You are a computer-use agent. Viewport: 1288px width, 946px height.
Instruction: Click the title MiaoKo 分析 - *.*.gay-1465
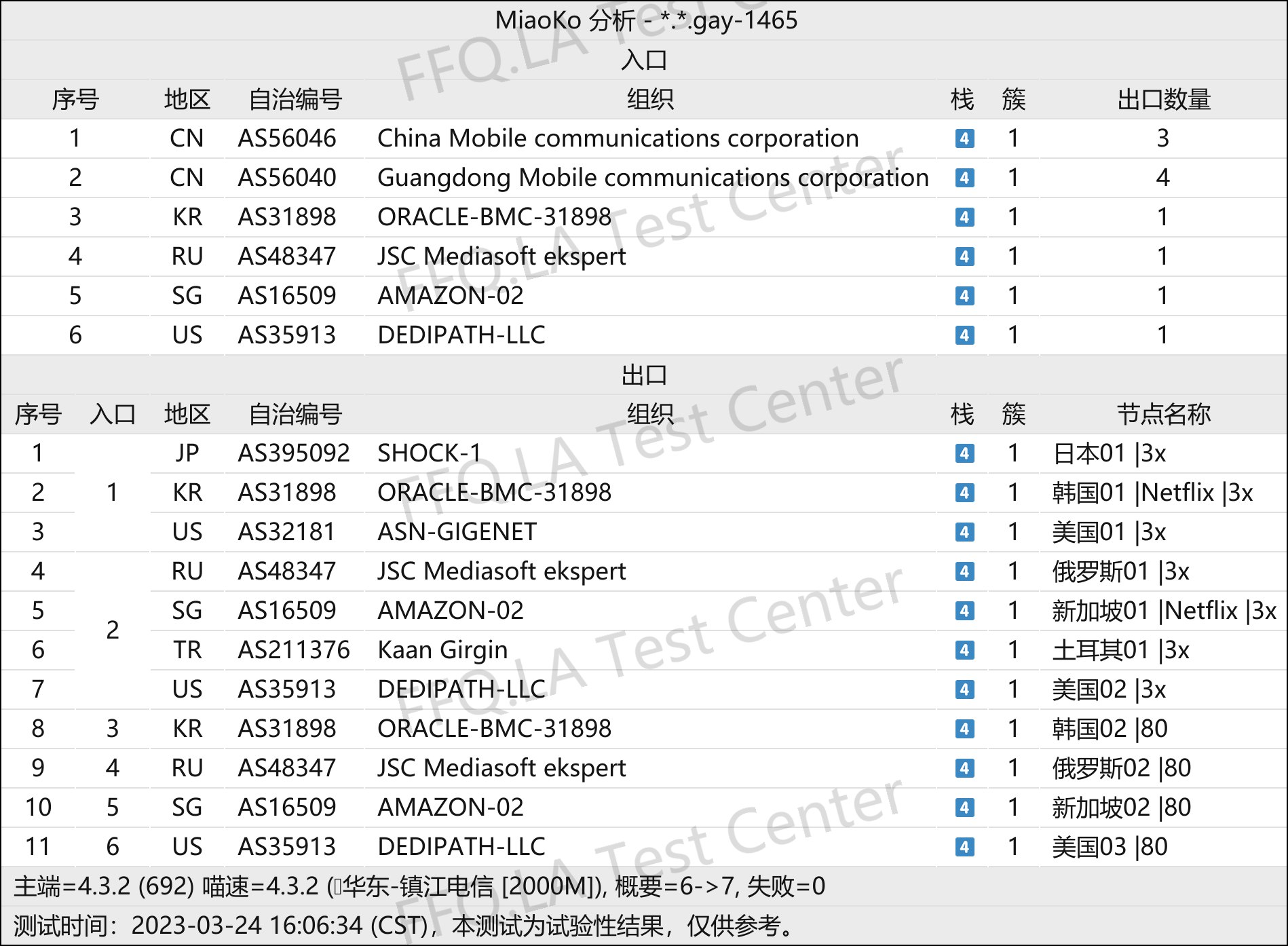tap(646, 20)
